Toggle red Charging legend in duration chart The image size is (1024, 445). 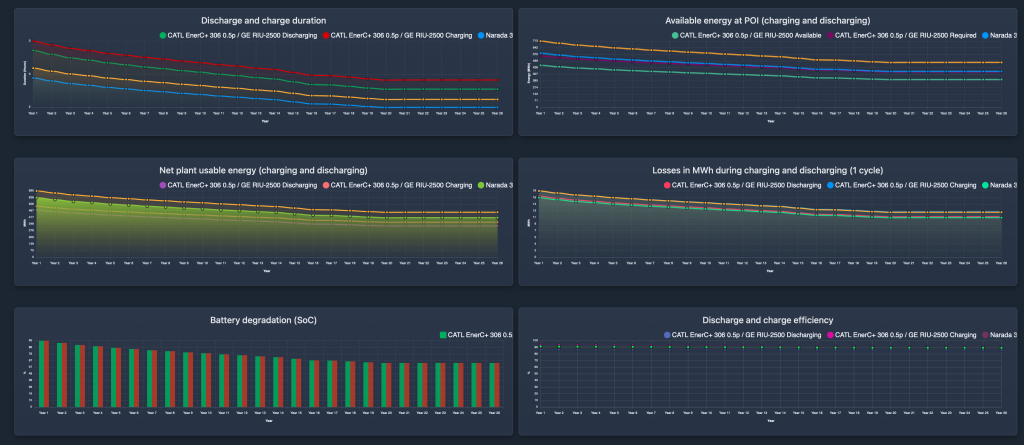[x=328, y=35]
